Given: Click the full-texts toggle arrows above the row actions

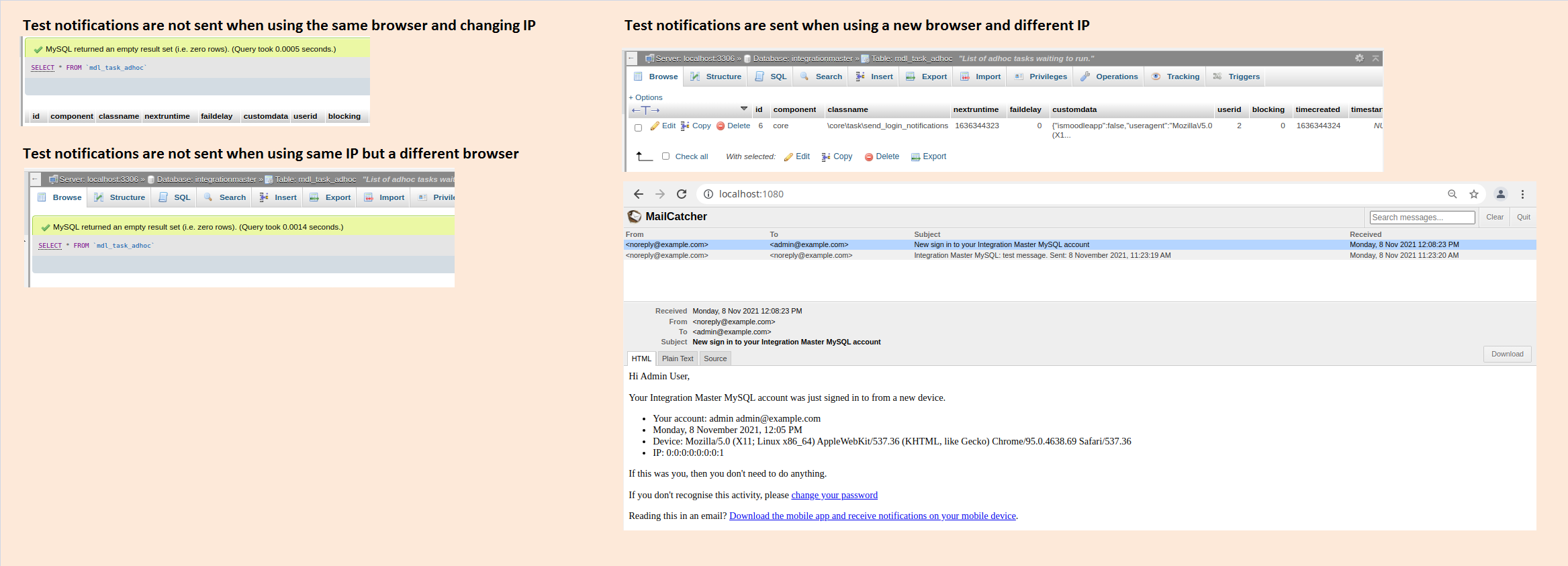Looking at the screenshot, I should click(645, 110).
